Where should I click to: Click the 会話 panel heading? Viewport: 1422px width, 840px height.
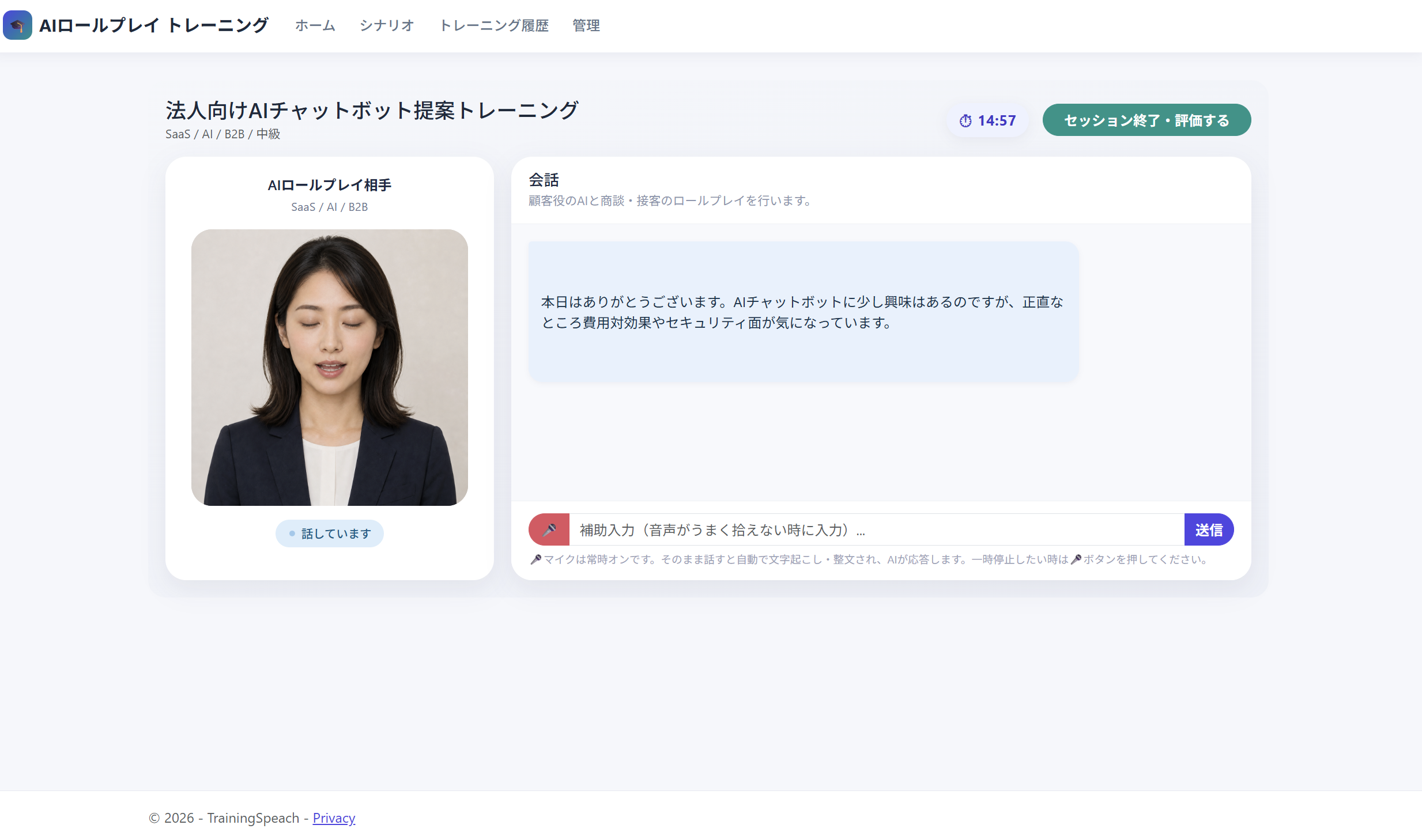(x=544, y=180)
